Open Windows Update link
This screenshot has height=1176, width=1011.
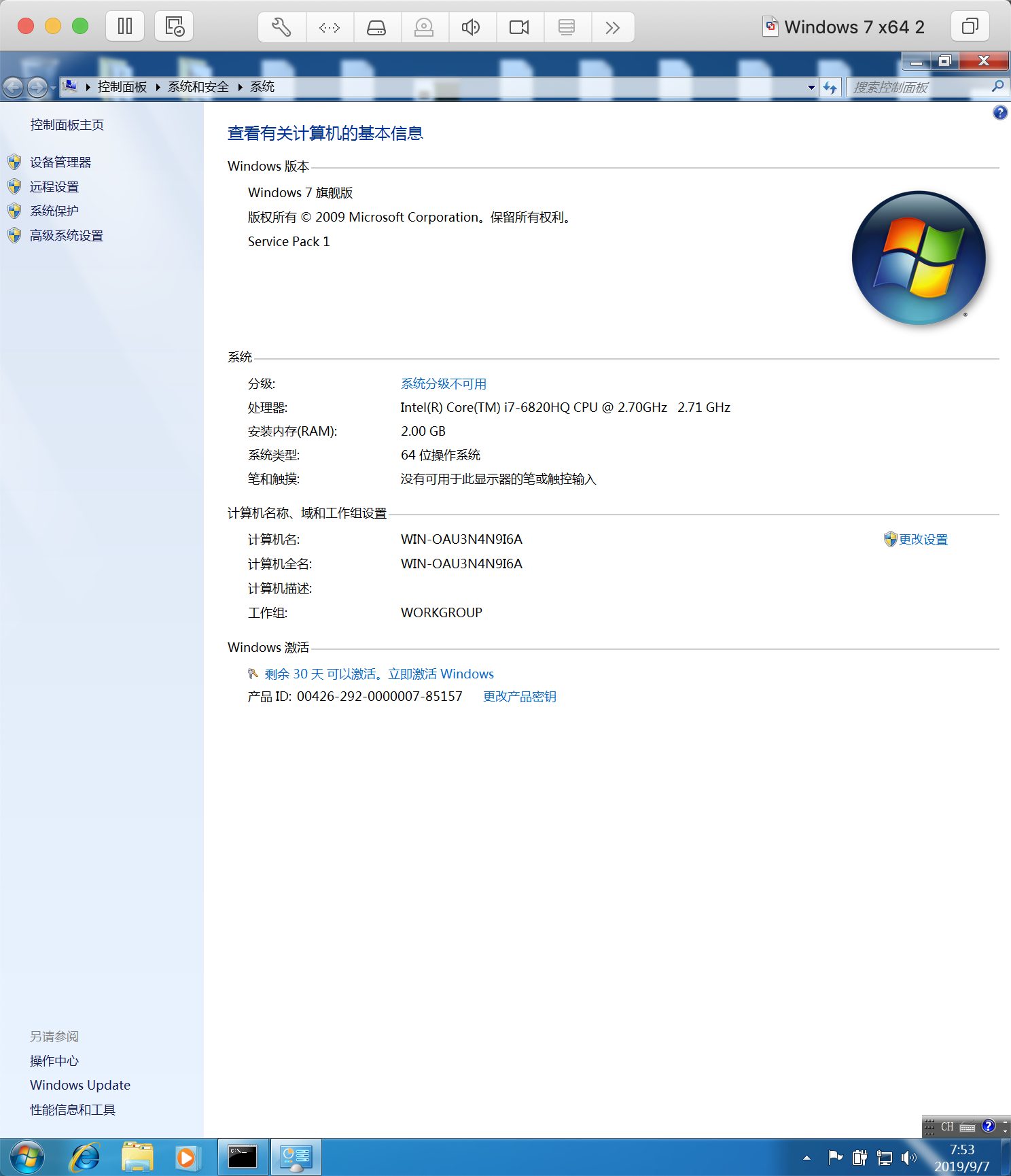[x=80, y=1086]
